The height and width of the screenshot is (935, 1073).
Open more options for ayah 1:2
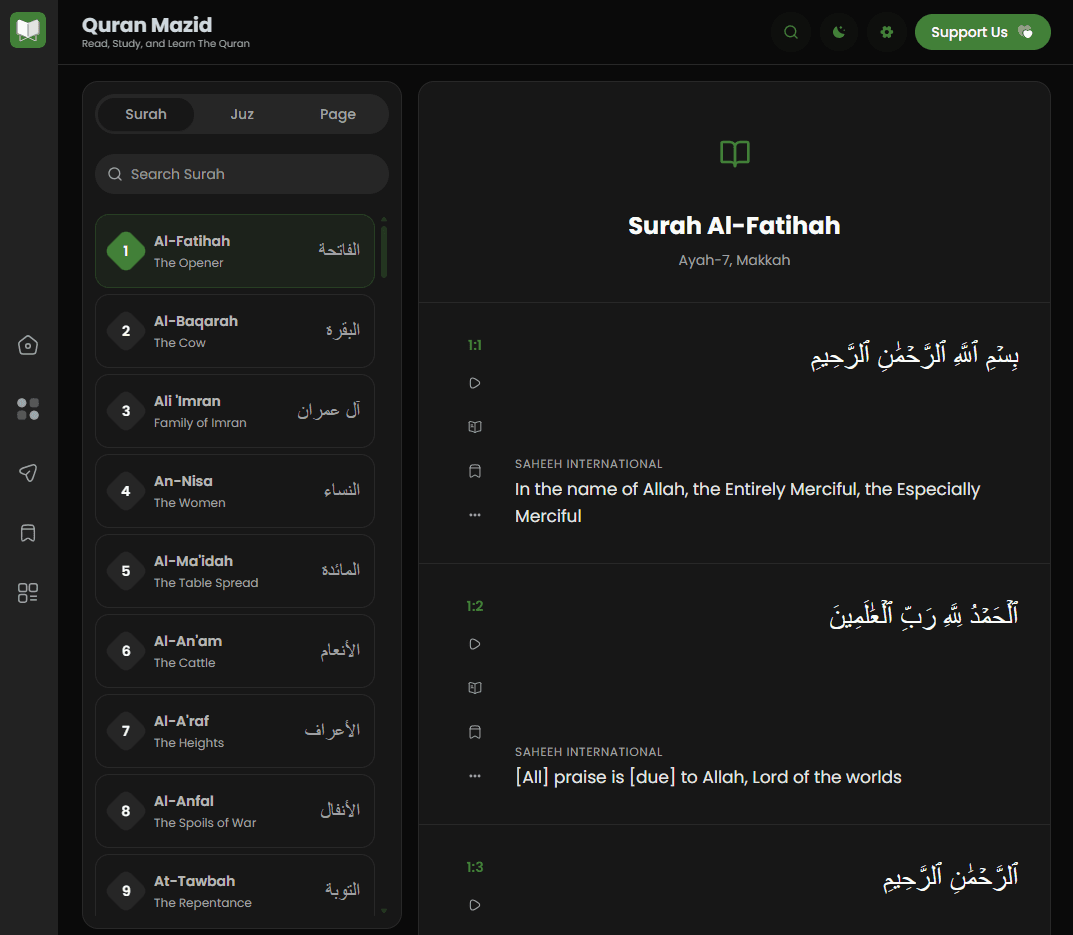[x=475, y=776]
